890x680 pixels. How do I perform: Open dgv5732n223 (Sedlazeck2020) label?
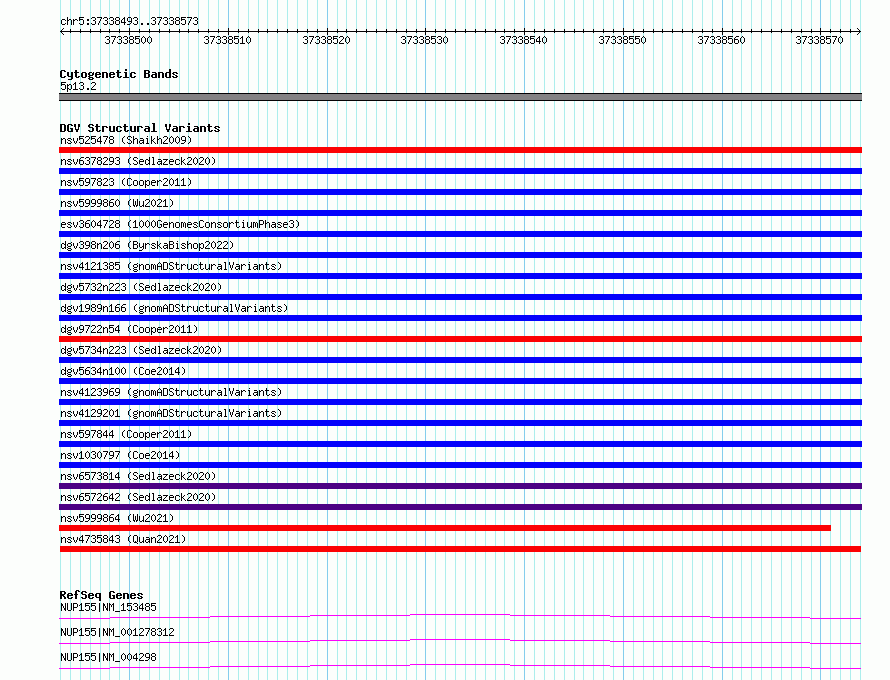point(141,287)
